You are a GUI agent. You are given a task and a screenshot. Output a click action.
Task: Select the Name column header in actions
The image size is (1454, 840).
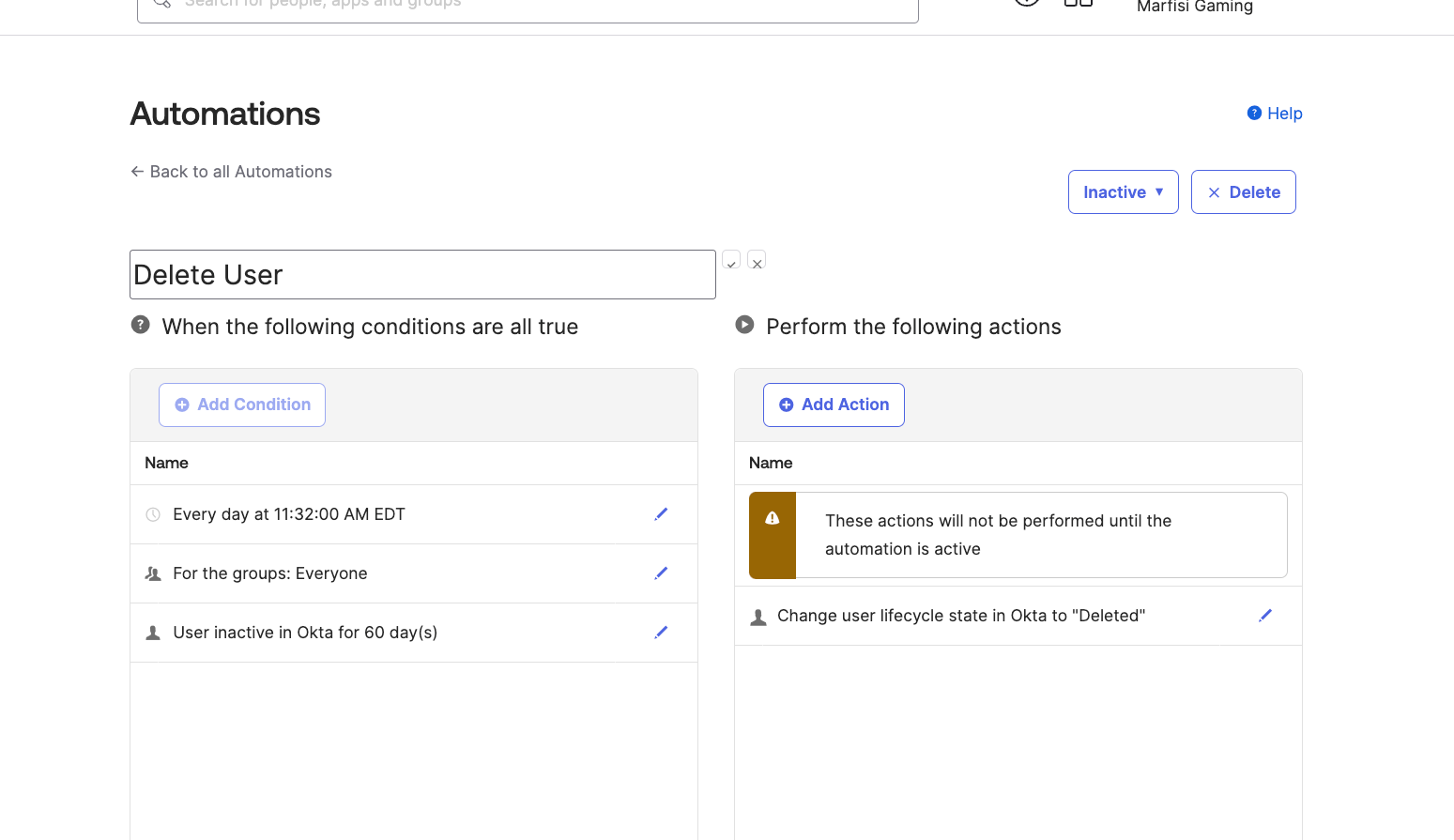tap(770, 463)
